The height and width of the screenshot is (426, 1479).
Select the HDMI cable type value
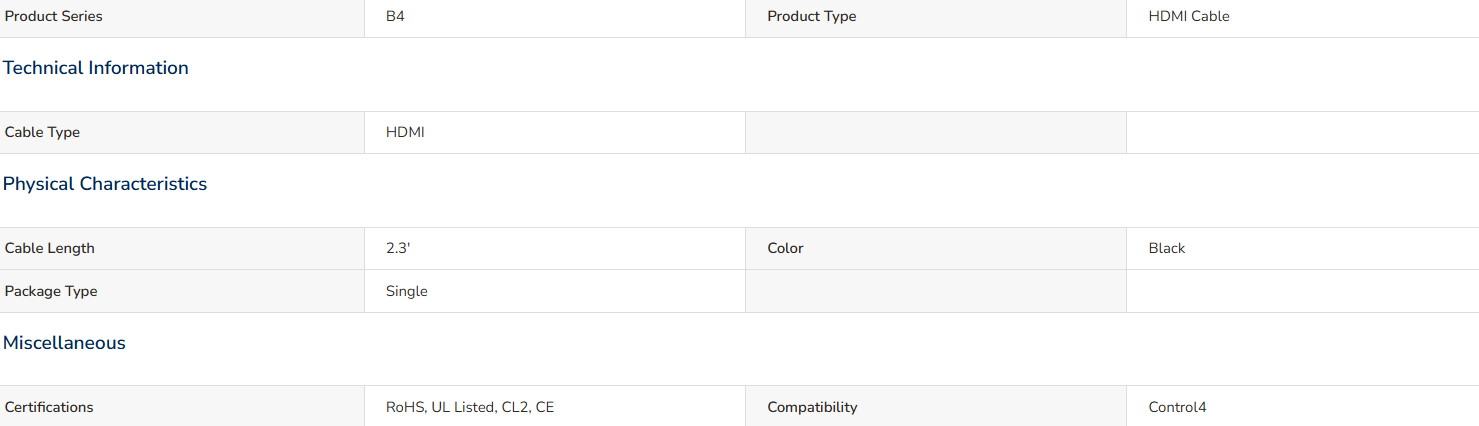click(405, 132)
